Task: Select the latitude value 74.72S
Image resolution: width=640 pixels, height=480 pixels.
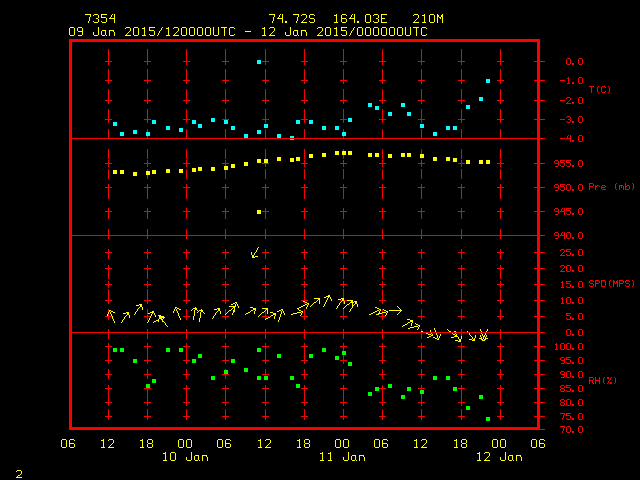Action: point(292,19)
